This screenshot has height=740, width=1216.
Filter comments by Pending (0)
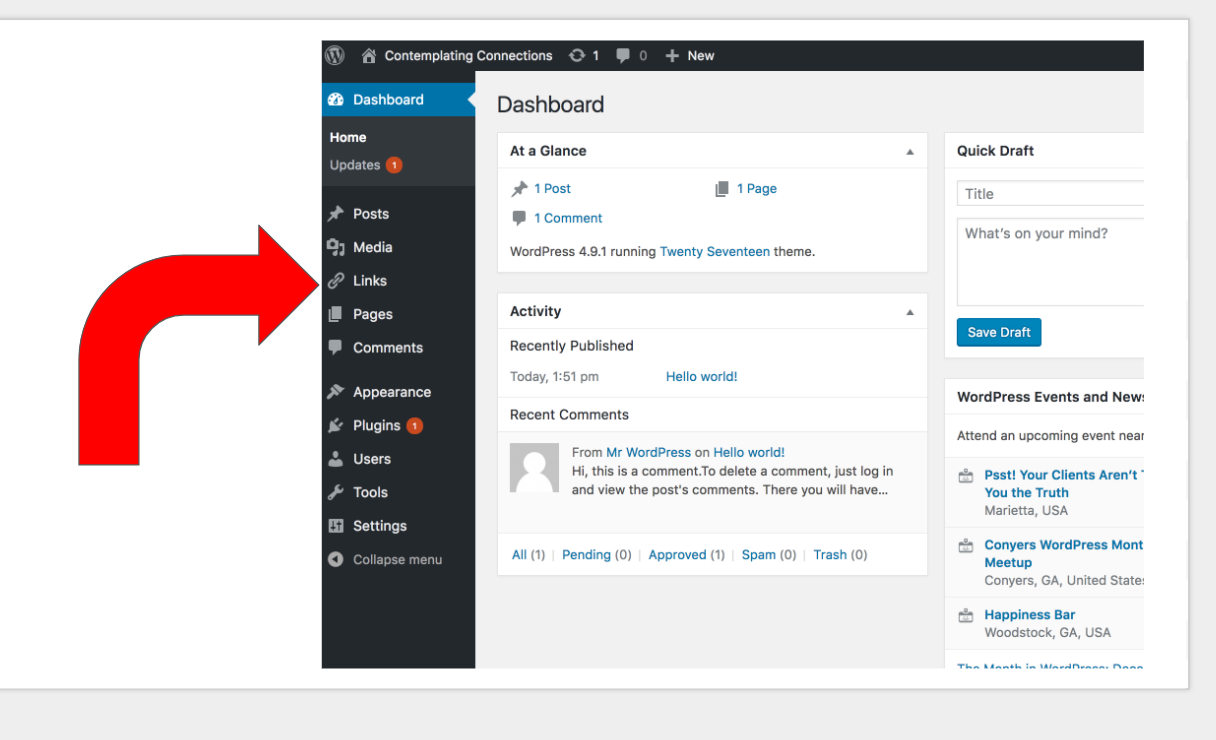click(597, 555)
